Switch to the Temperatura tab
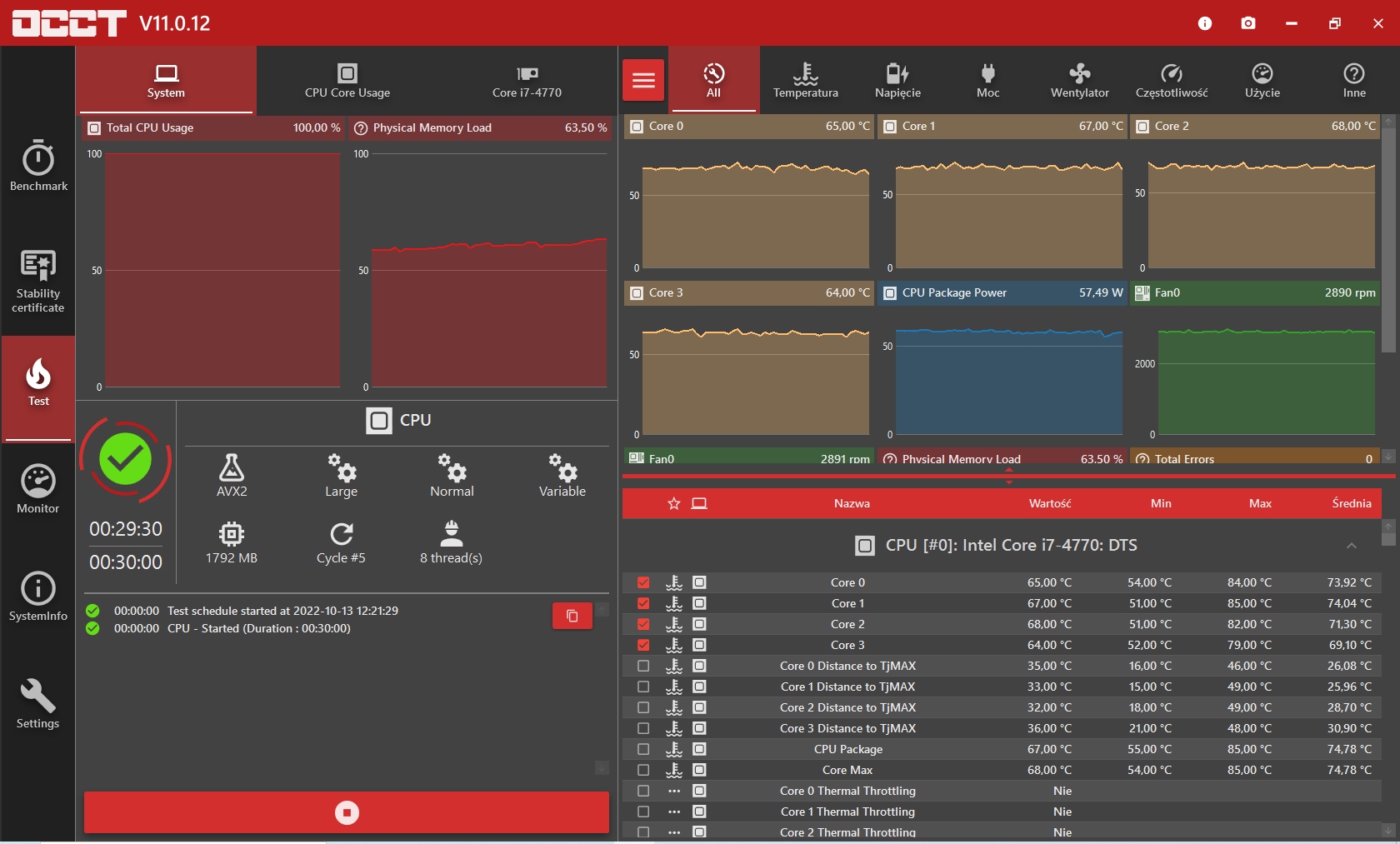 click(805, 80)
